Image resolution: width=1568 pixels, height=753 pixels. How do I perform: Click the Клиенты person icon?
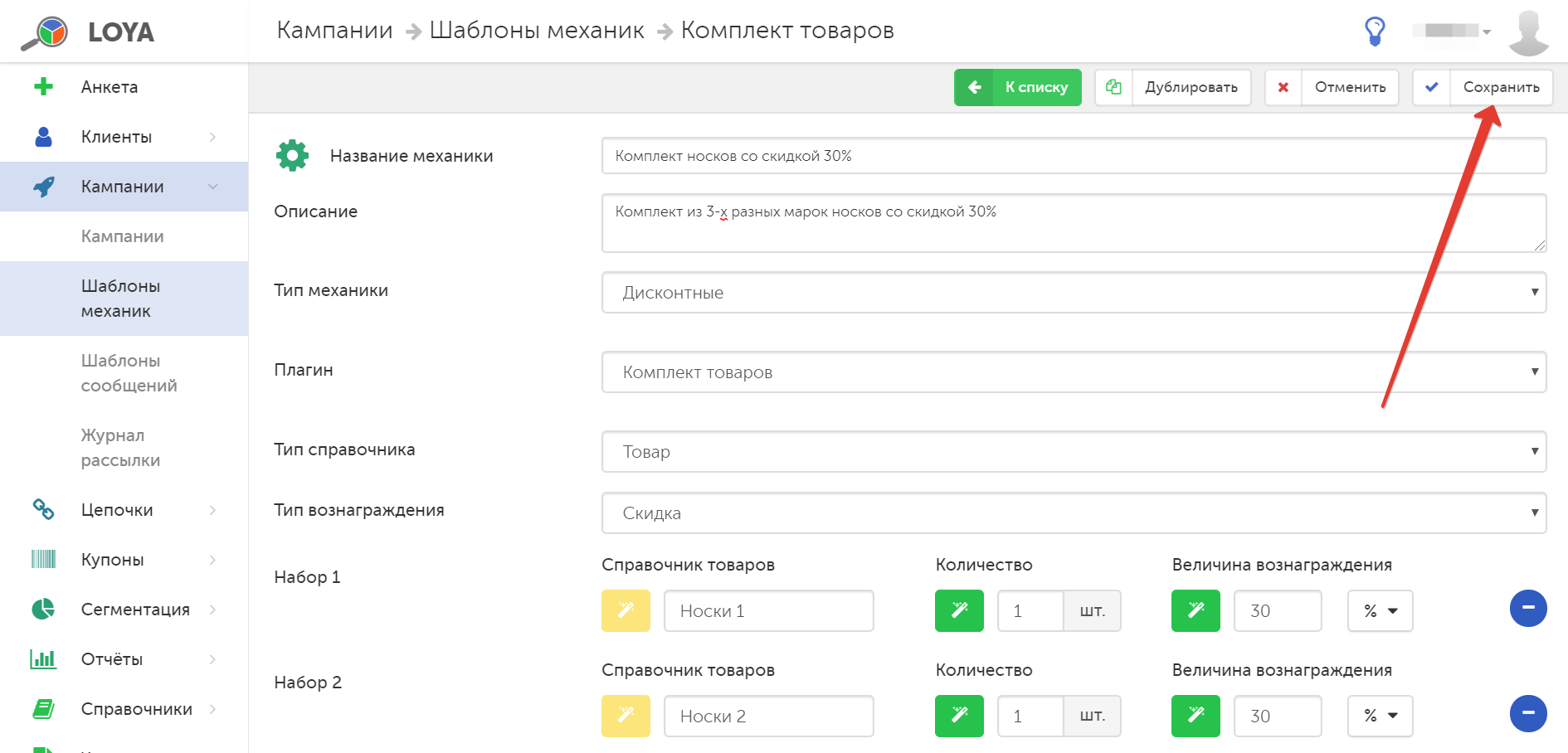[x=44, y=137]
